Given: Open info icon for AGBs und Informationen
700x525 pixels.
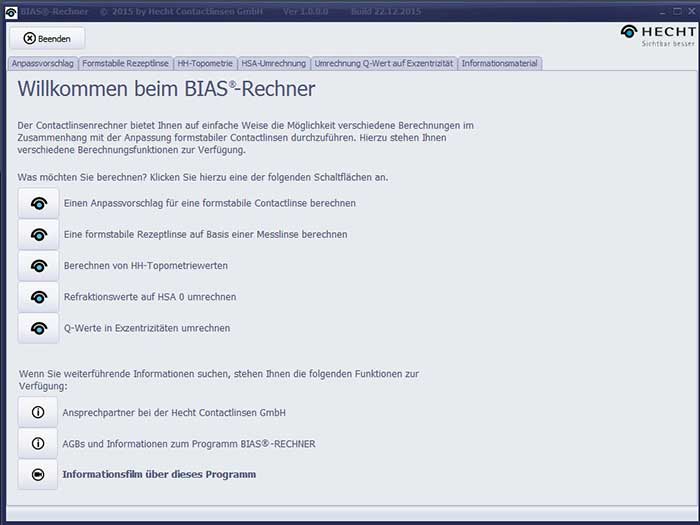Looking at the screenshot, I should [38, 443].
